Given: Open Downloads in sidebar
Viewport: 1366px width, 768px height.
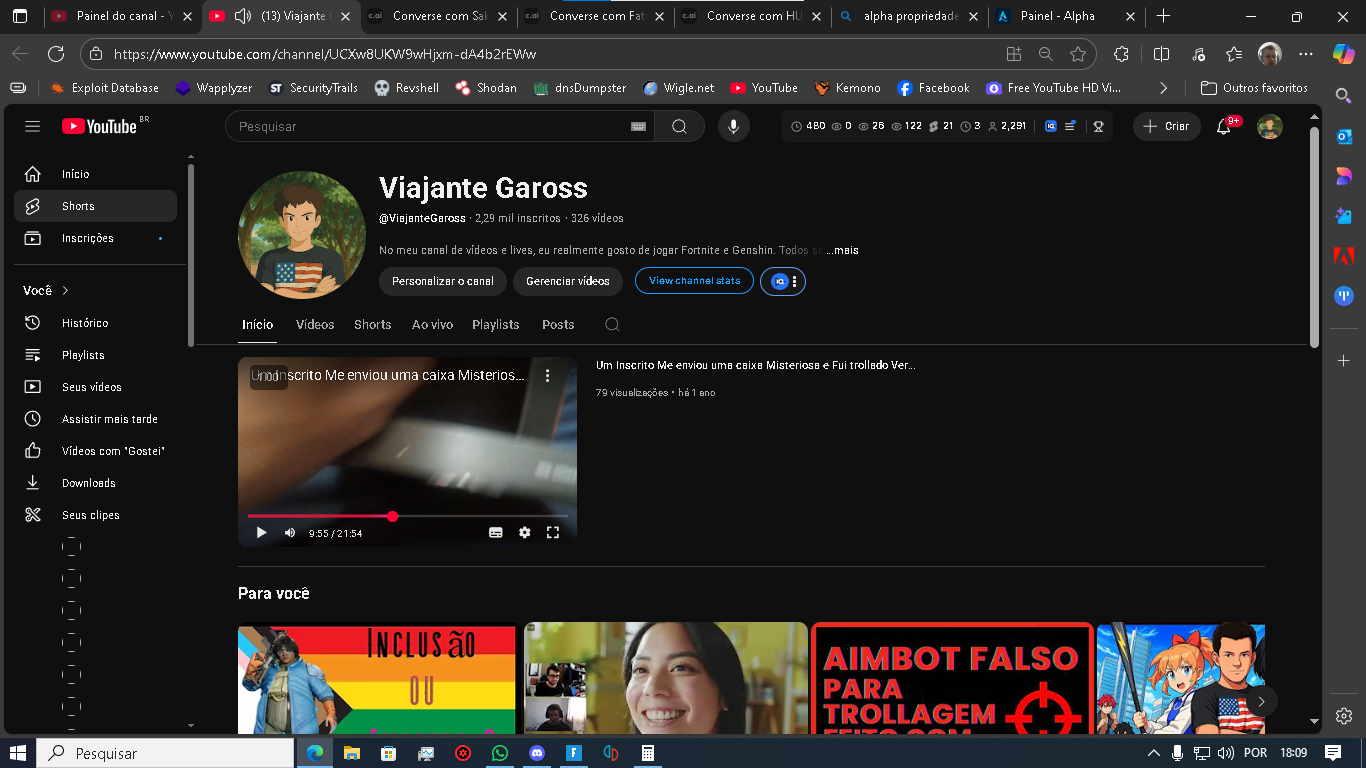Looking at the screenshot, I should (x=95, y=483).
